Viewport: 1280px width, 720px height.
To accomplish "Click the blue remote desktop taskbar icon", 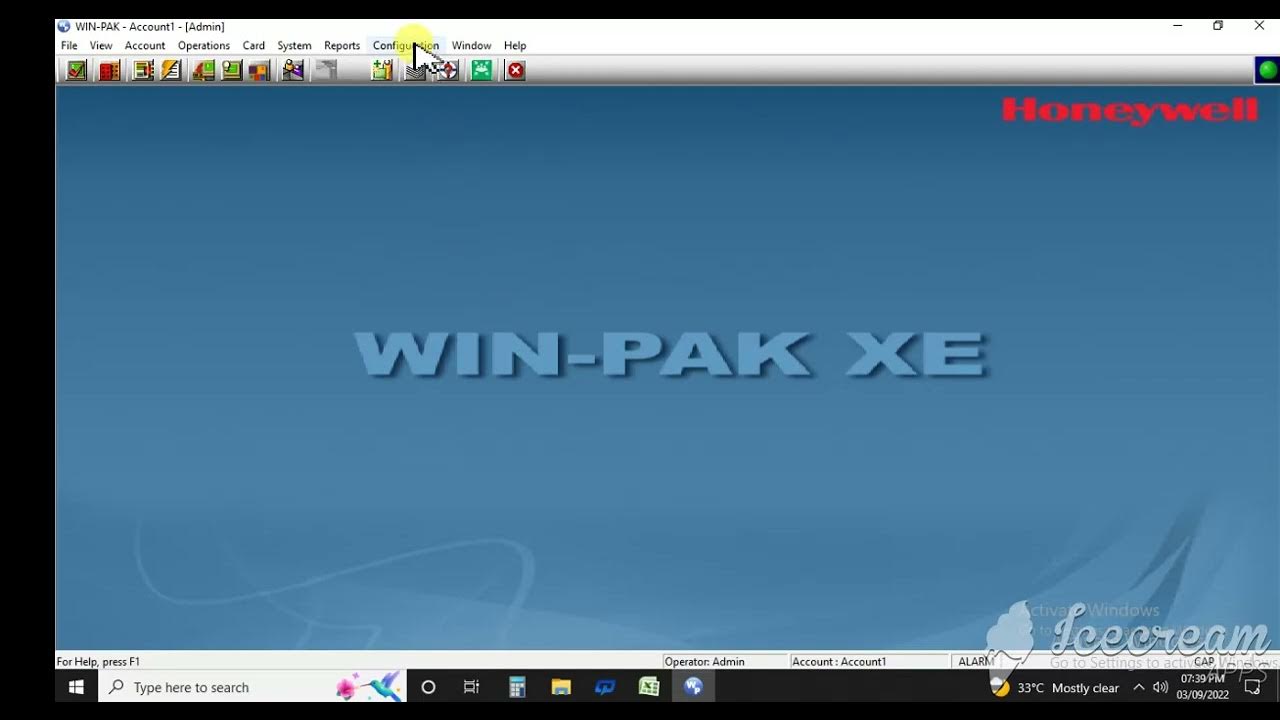I will point(605,687).
